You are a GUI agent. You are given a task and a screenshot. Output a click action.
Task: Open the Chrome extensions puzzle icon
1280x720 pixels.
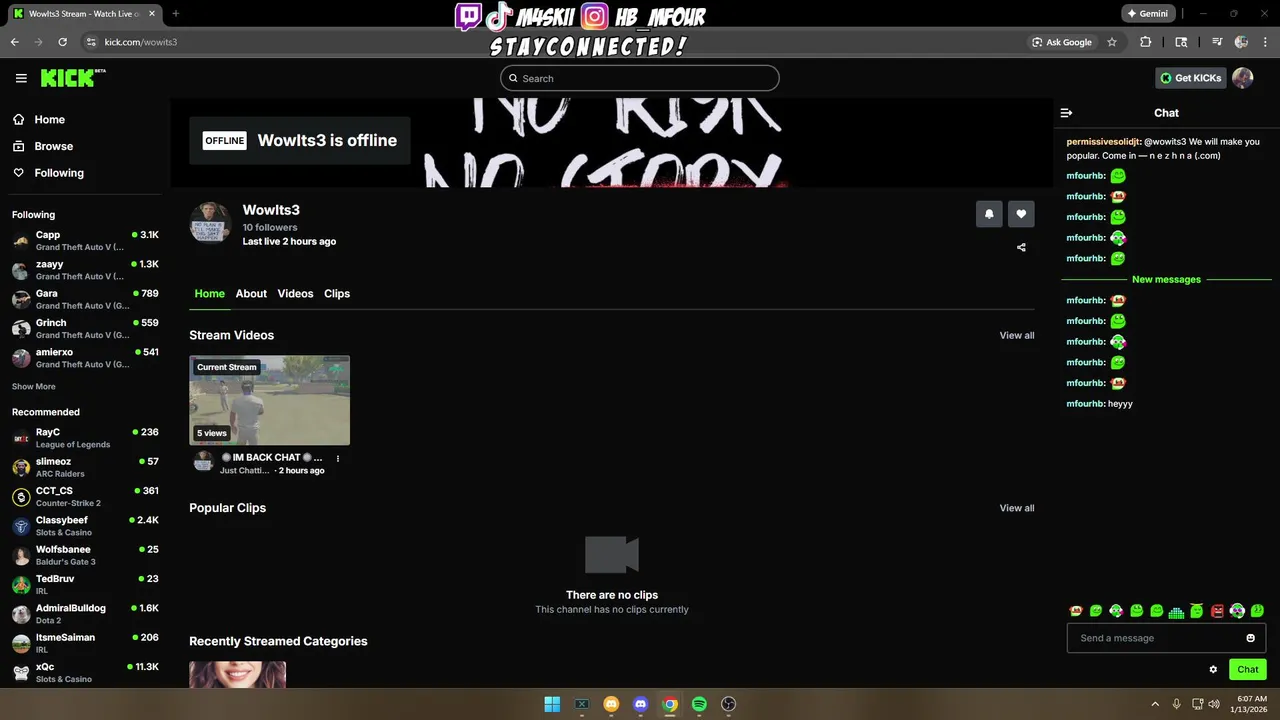click(1146, 42)
